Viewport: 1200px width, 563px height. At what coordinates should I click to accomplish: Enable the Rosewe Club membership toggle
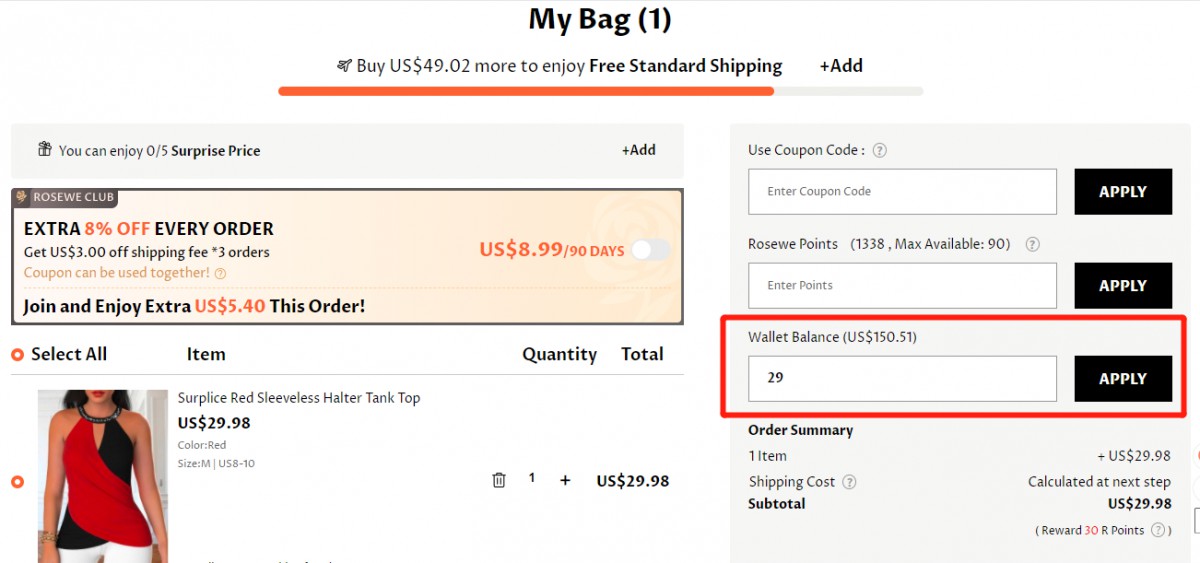[x=650, y=250]
